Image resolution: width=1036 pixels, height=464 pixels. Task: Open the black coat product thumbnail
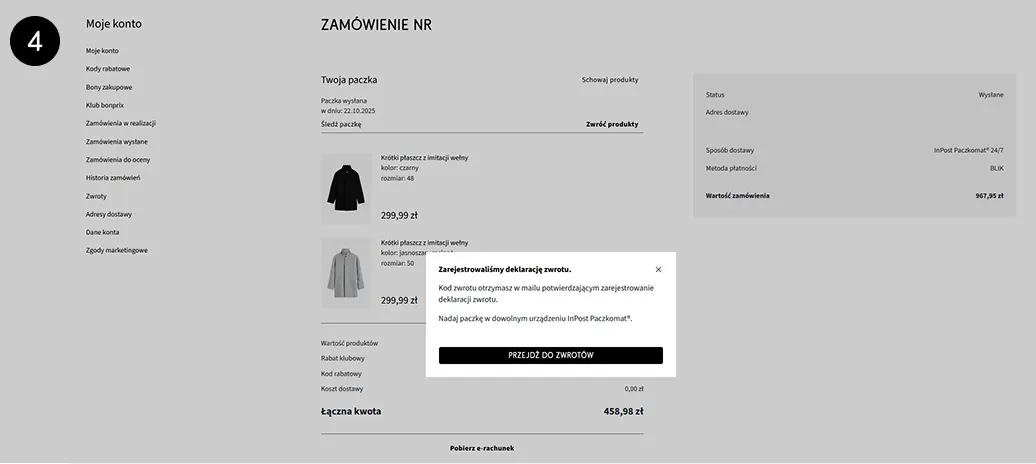346,188
